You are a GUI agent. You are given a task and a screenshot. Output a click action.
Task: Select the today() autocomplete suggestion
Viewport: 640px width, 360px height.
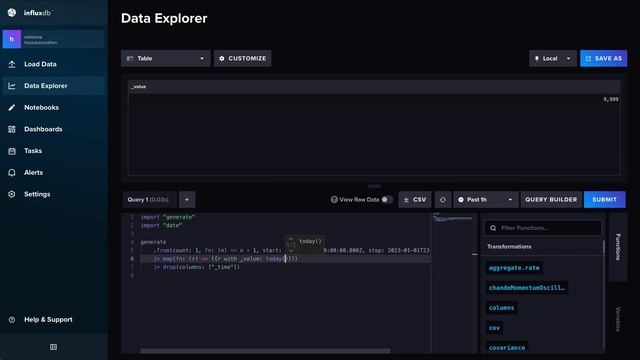pyautogui.click(x=310, y=241)
